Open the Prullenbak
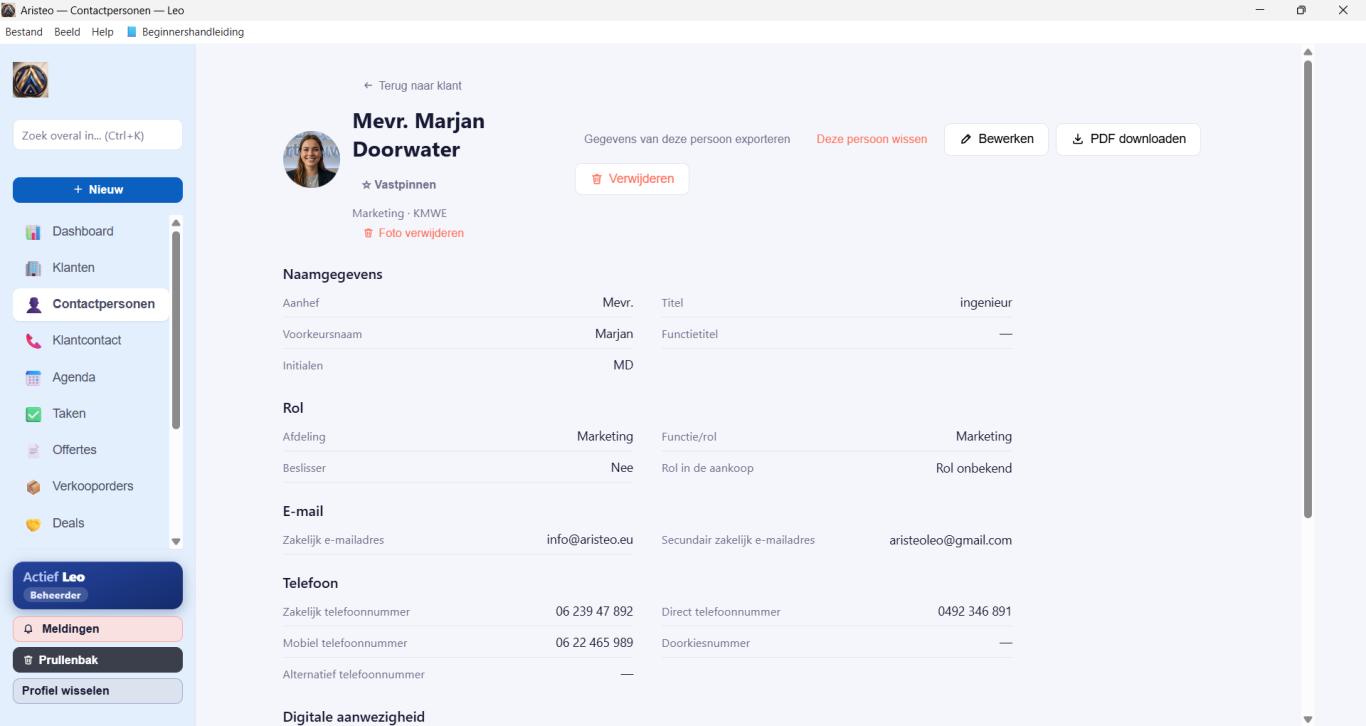 pyautogui.click(x=98, y=660)
